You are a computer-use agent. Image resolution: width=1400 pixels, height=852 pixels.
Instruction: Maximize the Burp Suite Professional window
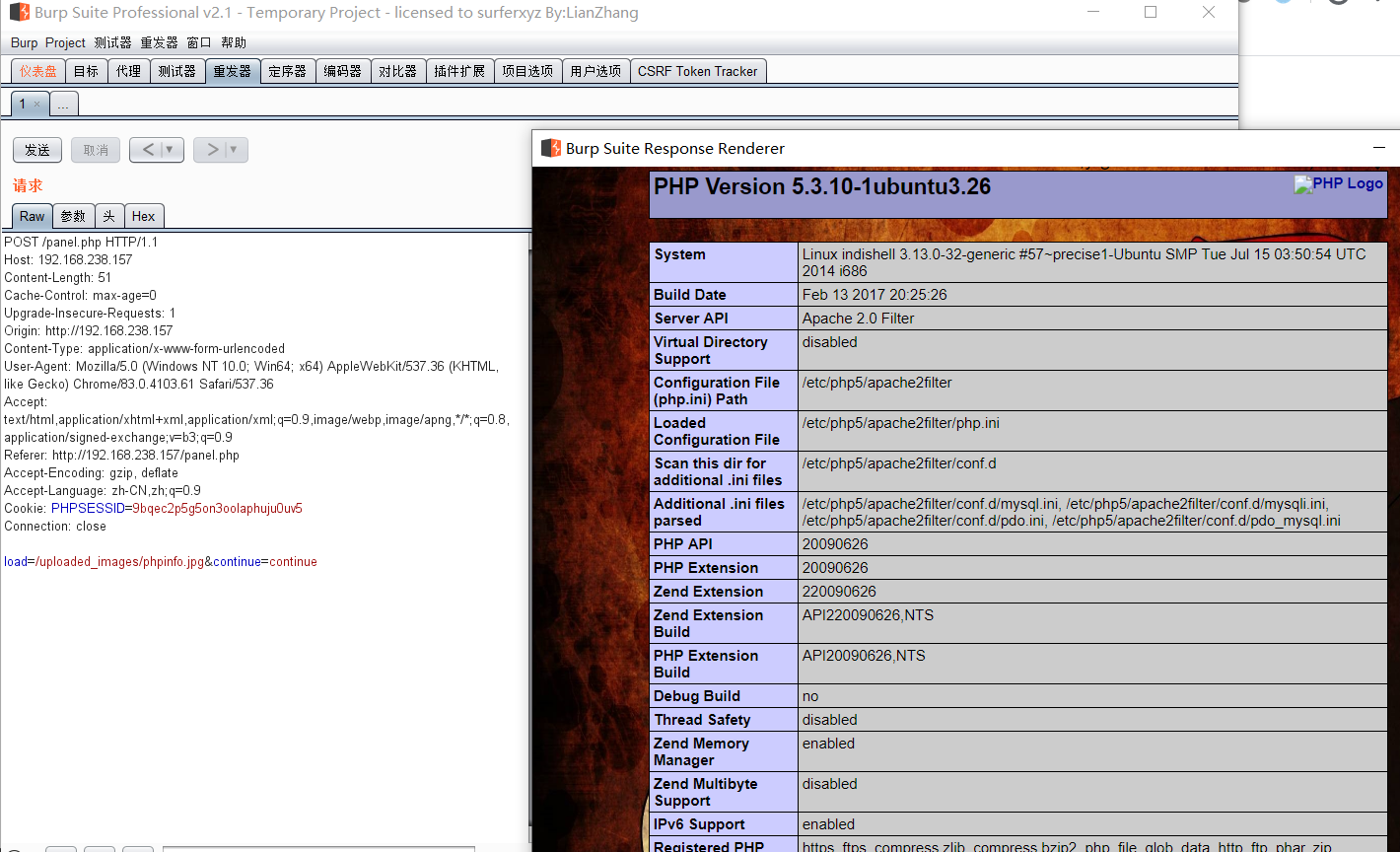click(x=1151, y=12)
